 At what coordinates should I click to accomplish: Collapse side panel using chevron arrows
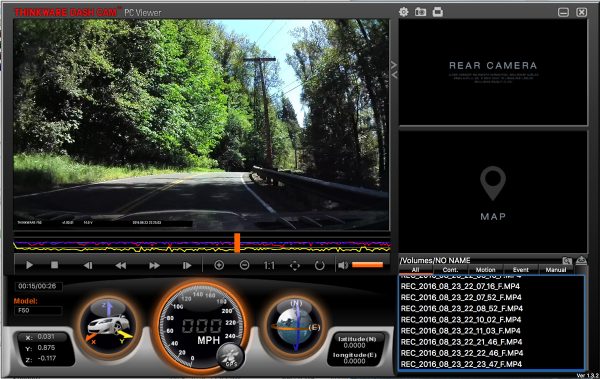394,69
